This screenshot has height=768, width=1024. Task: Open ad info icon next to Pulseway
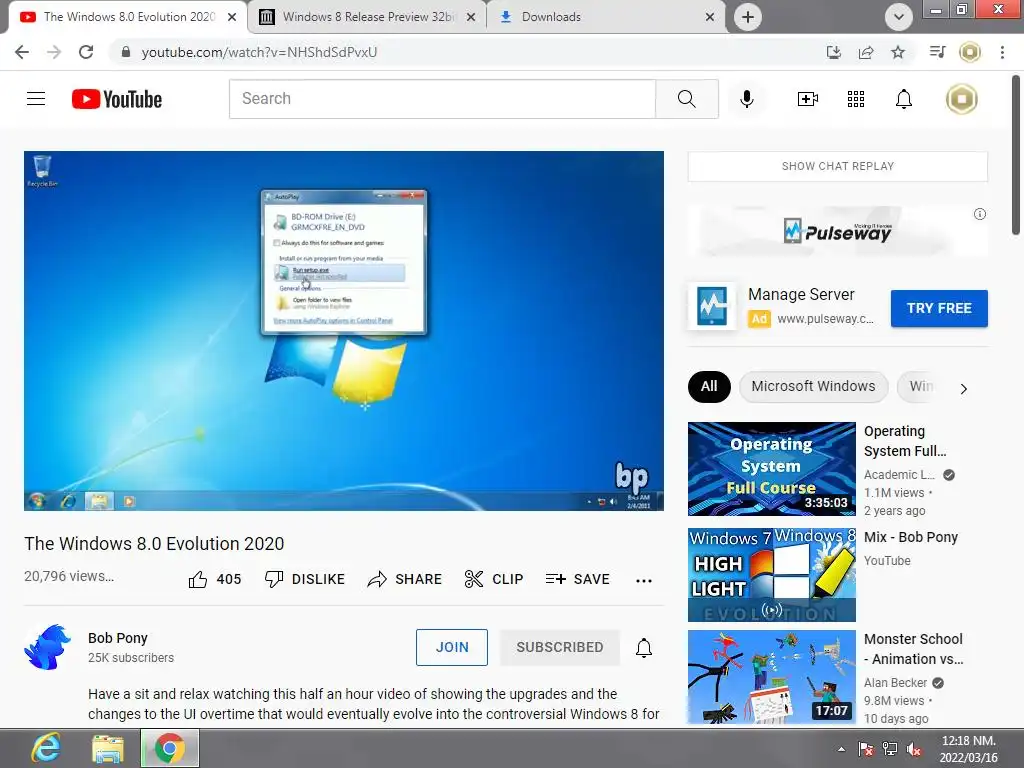coord(979,214)
